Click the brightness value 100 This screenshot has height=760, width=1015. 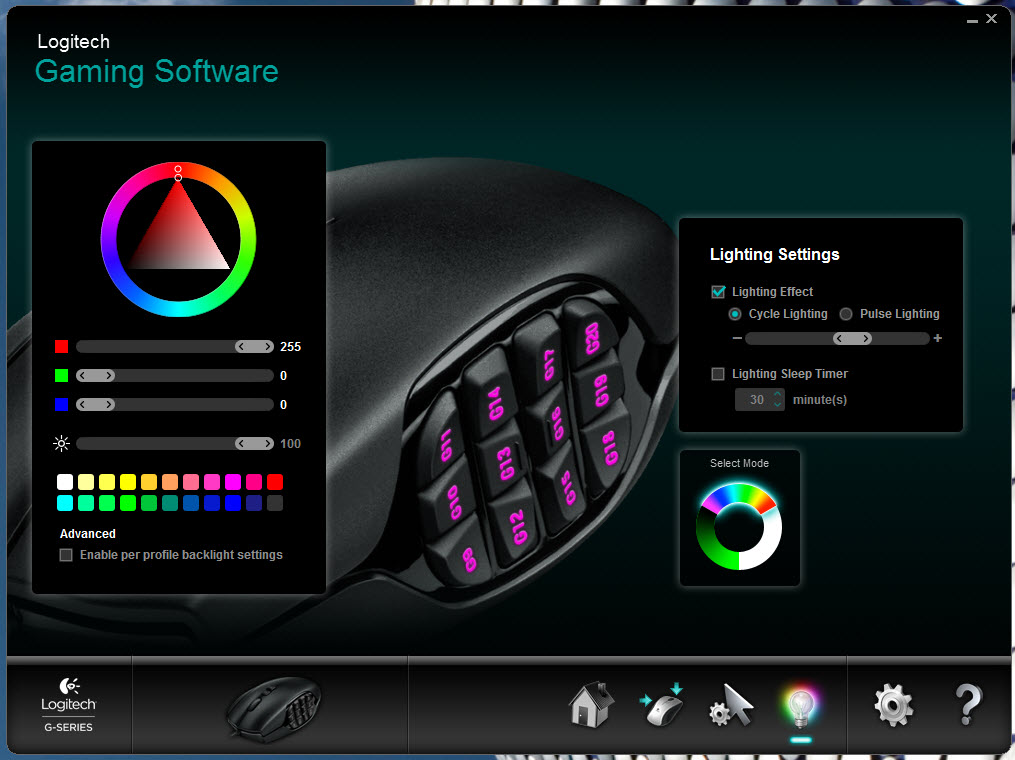pos(291,443)
